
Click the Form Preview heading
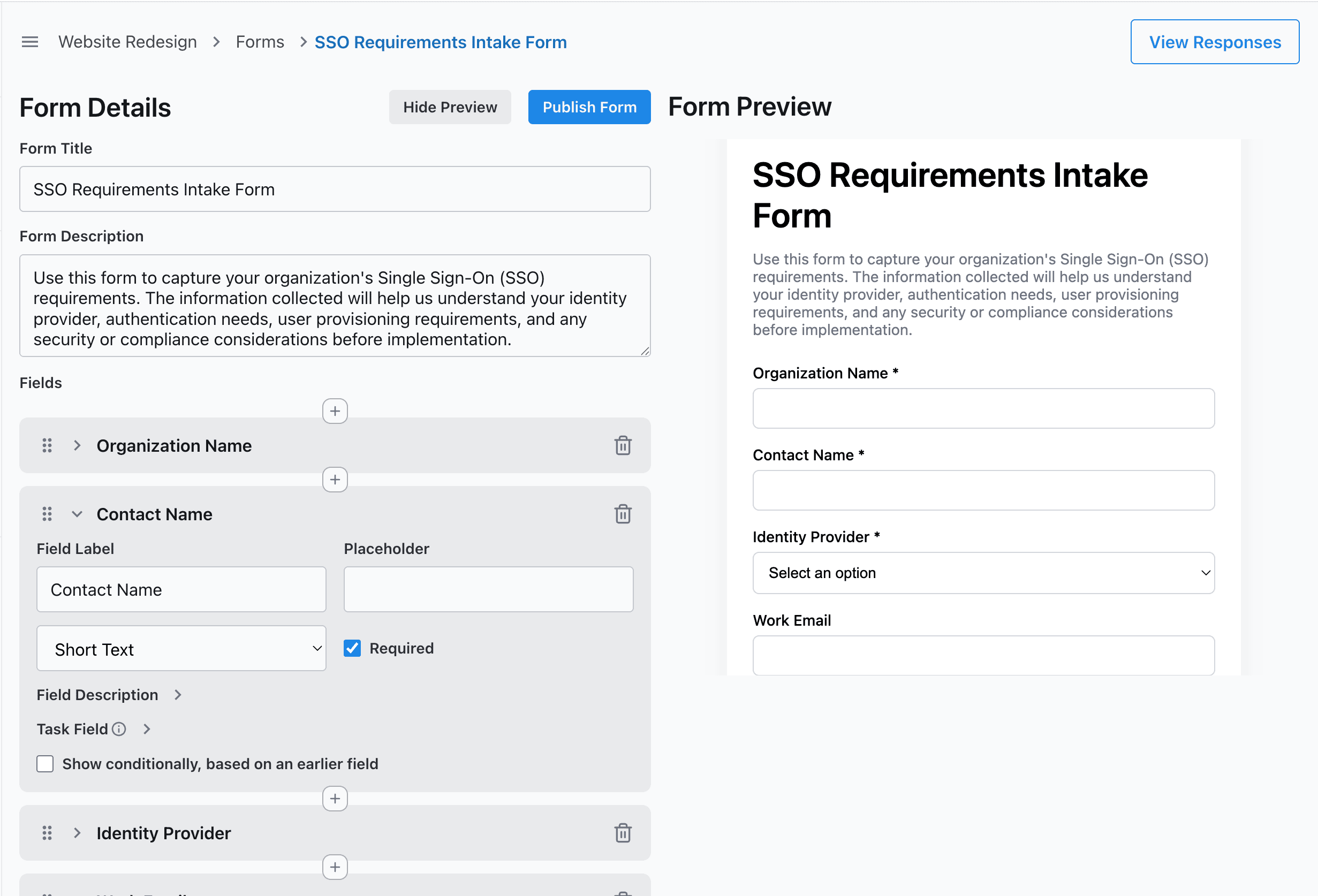749,107
